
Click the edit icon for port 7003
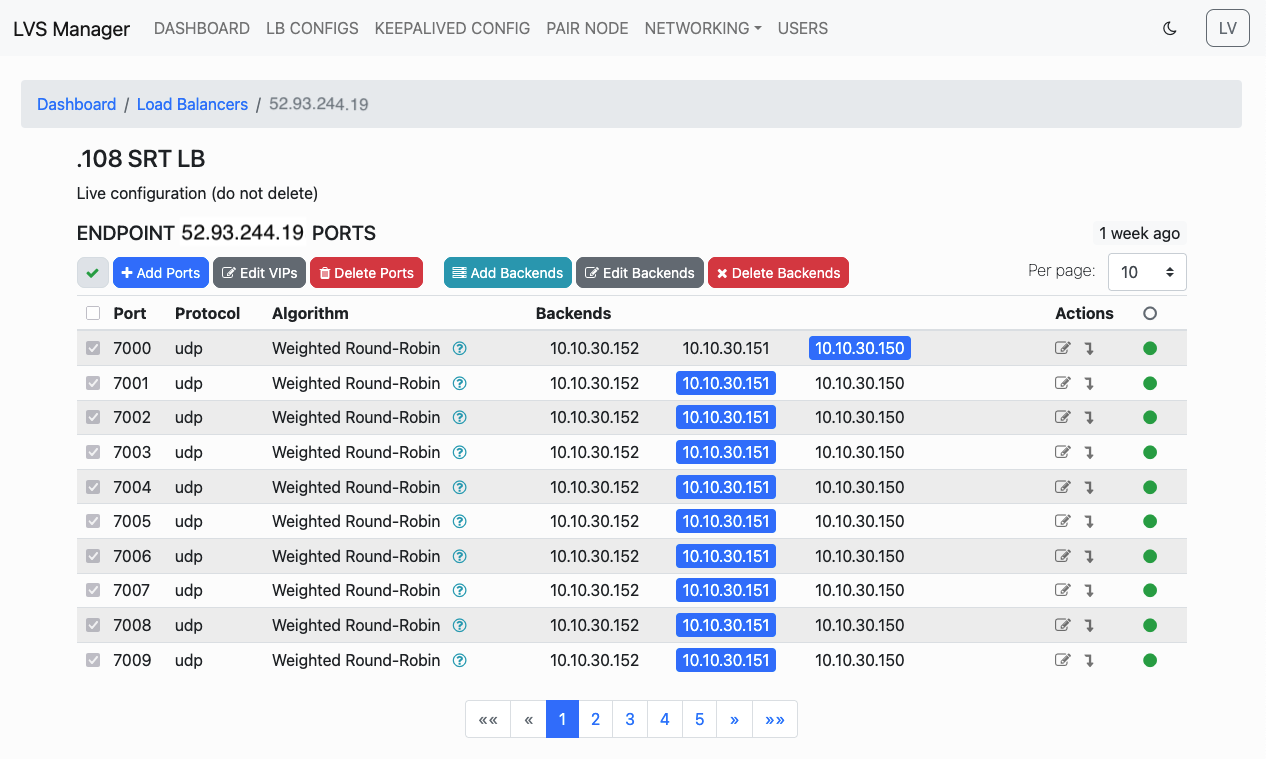tap(1063, 452)
